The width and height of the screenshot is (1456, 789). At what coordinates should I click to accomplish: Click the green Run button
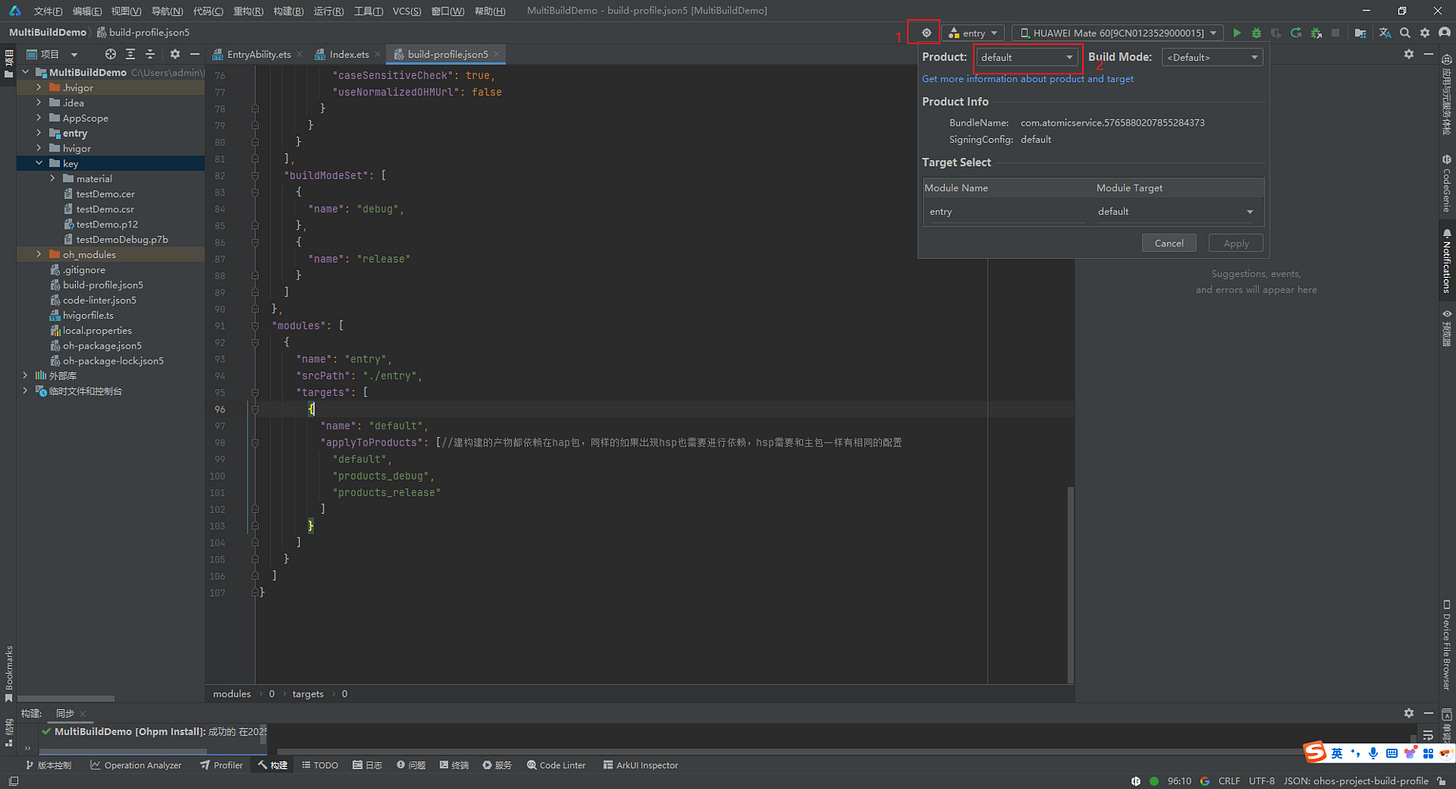[1237, 33]
